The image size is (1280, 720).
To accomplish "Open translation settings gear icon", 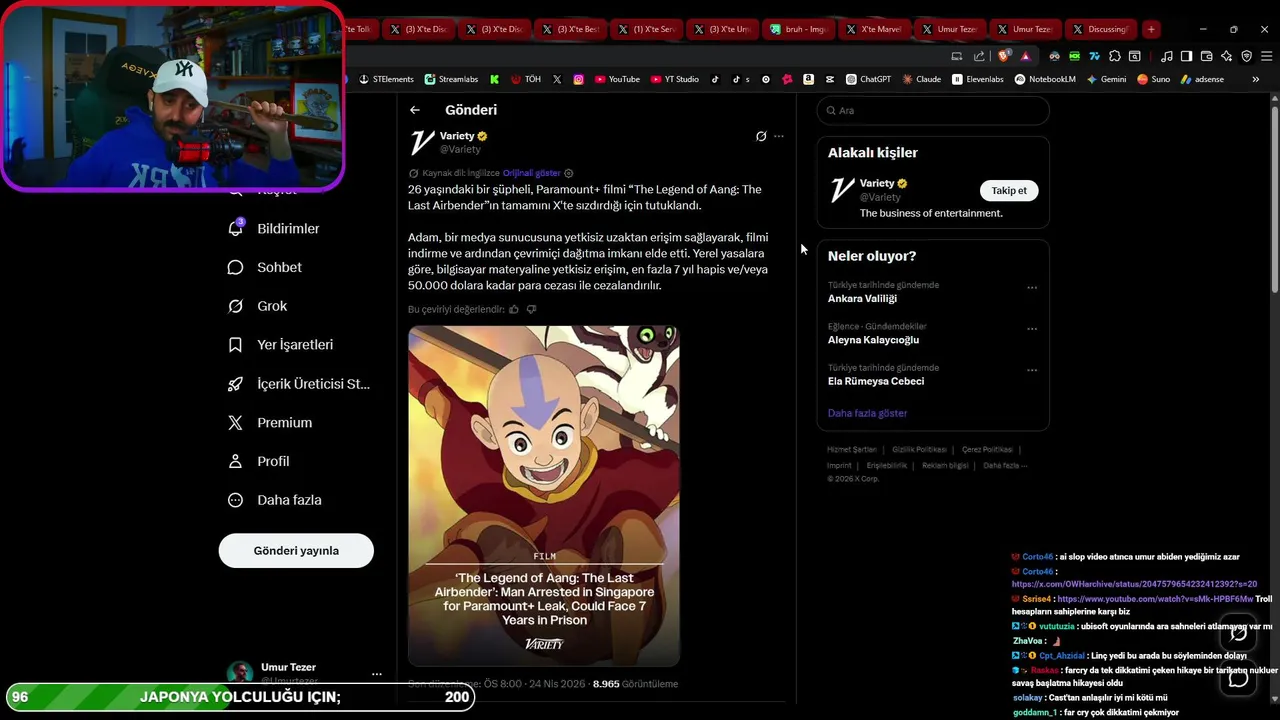I will (x=569, y=173).
